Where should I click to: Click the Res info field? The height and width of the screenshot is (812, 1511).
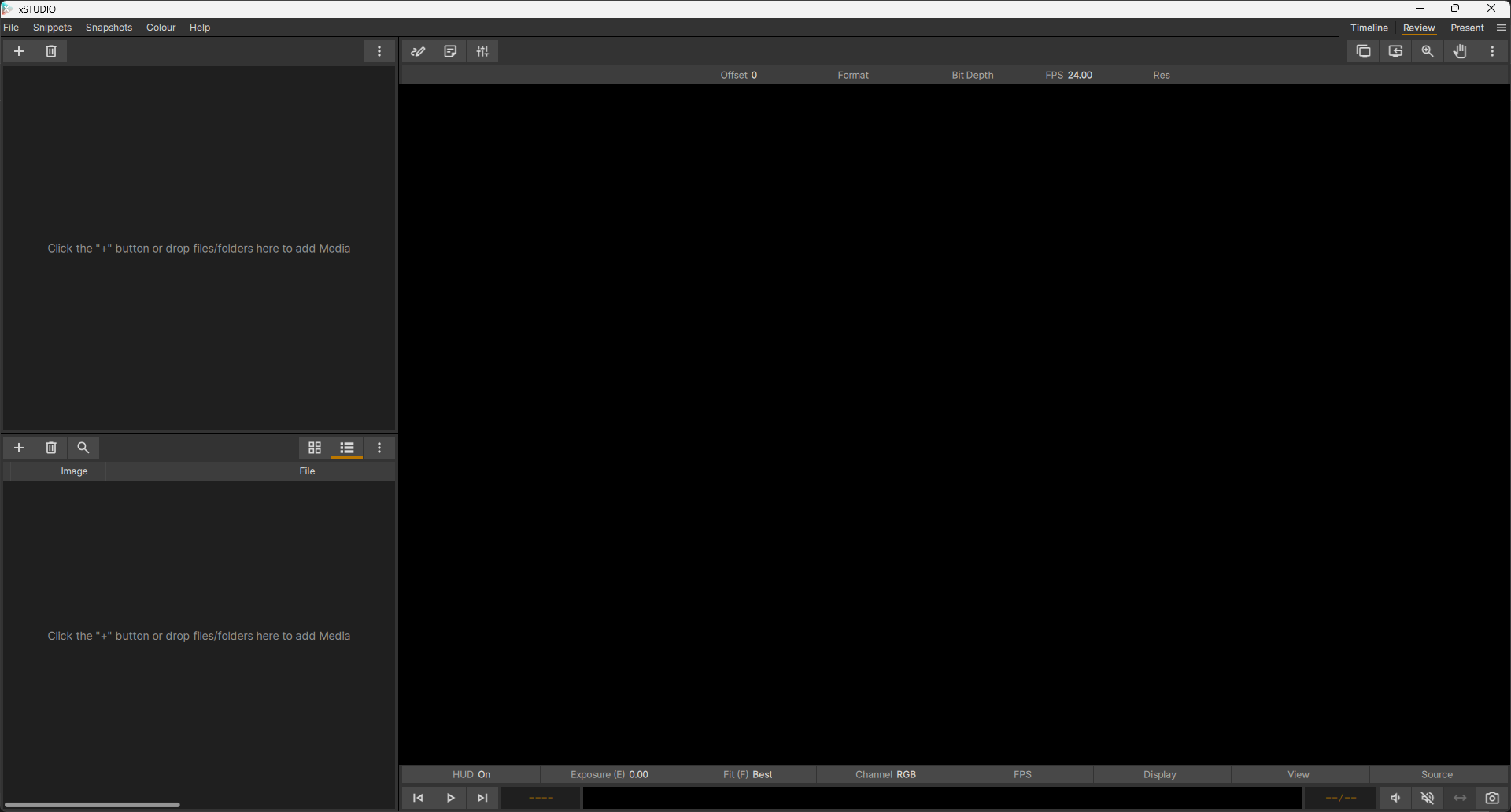pyautogui.click(x=1162, y=76)
